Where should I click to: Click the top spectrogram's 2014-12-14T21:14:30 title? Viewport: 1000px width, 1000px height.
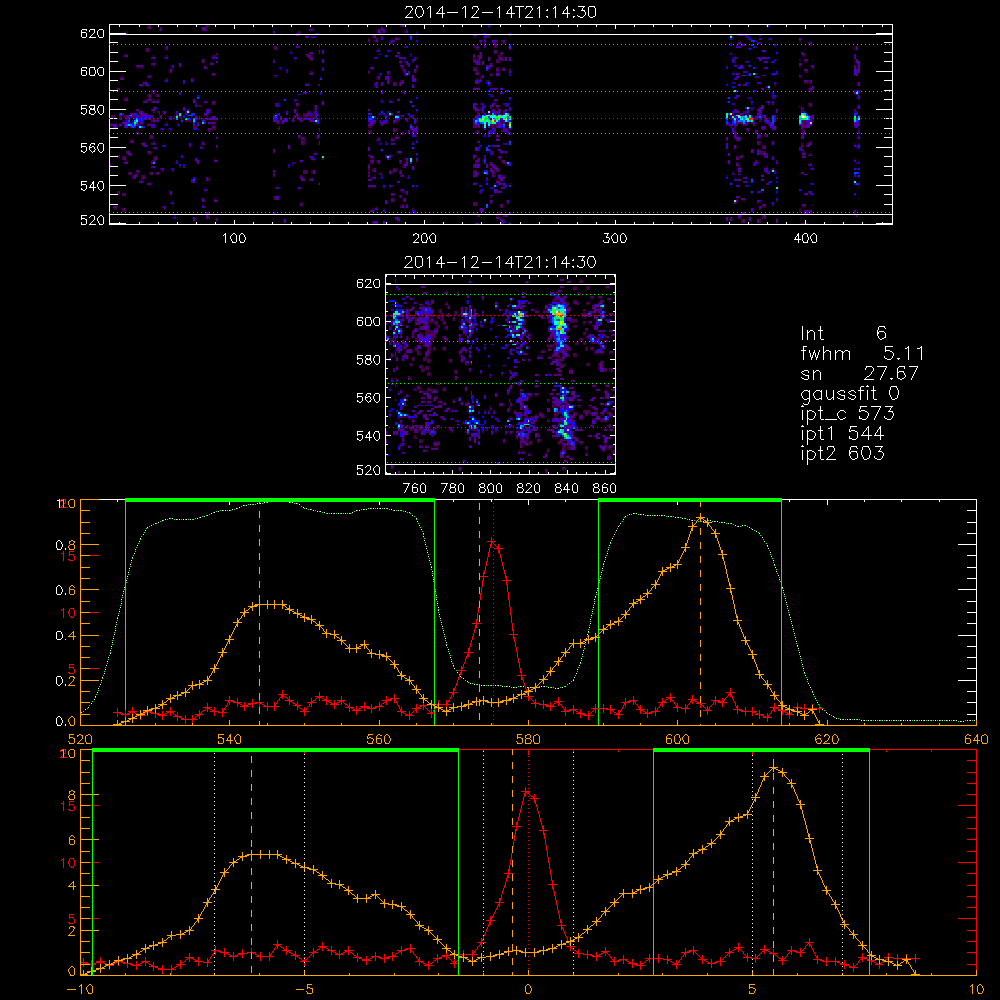point(501,11)
